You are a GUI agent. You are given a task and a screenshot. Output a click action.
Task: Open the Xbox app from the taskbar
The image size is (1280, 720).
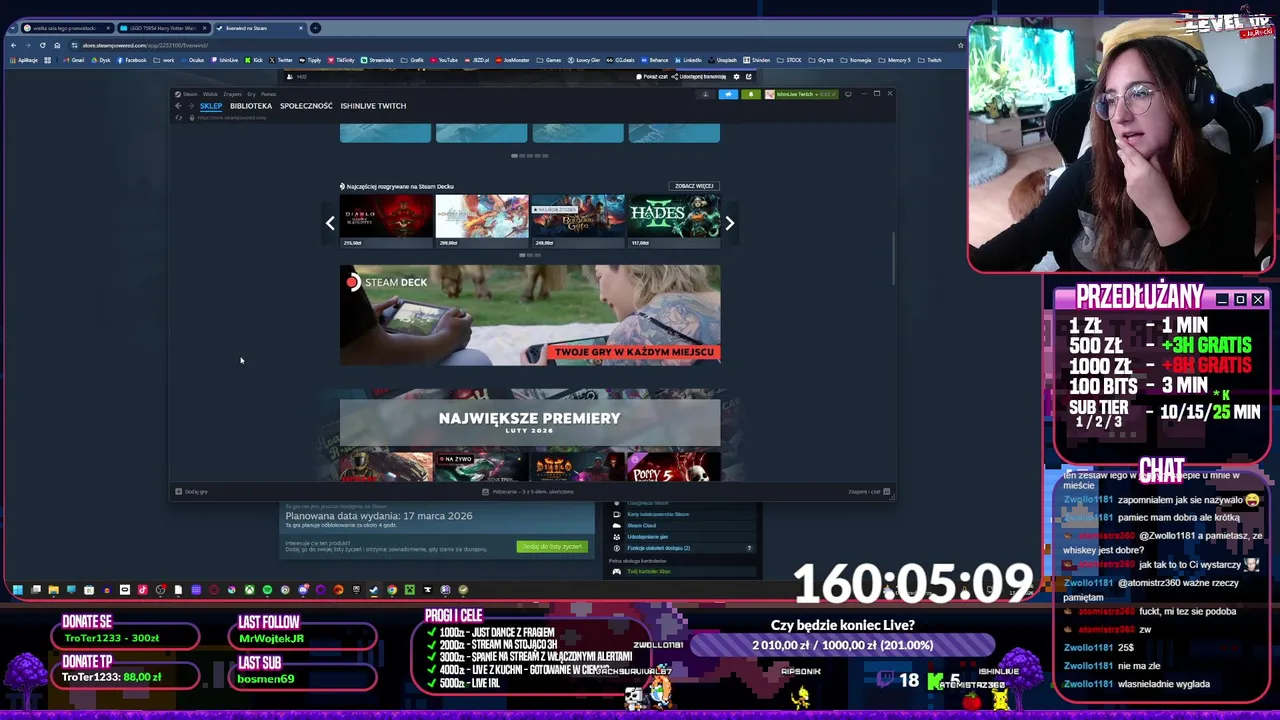coord(249,590)
